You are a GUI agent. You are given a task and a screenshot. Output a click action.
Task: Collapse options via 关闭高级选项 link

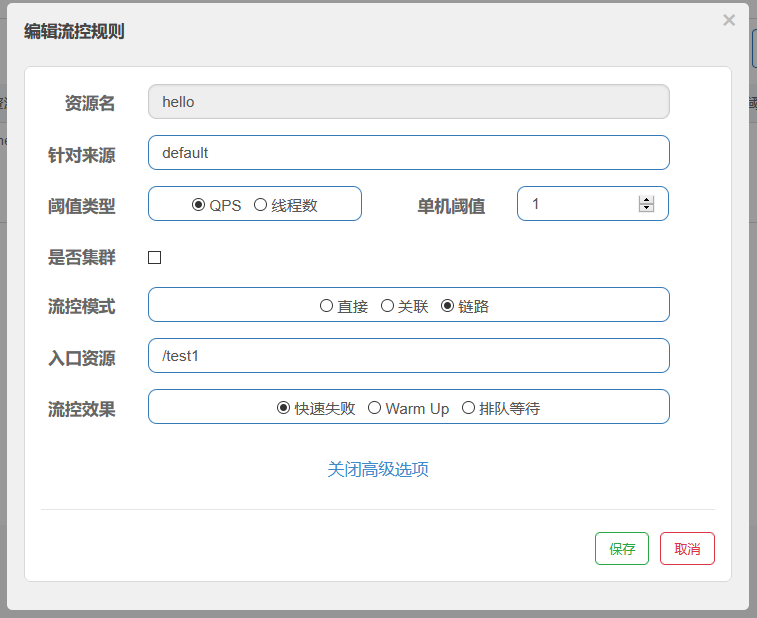378,470
